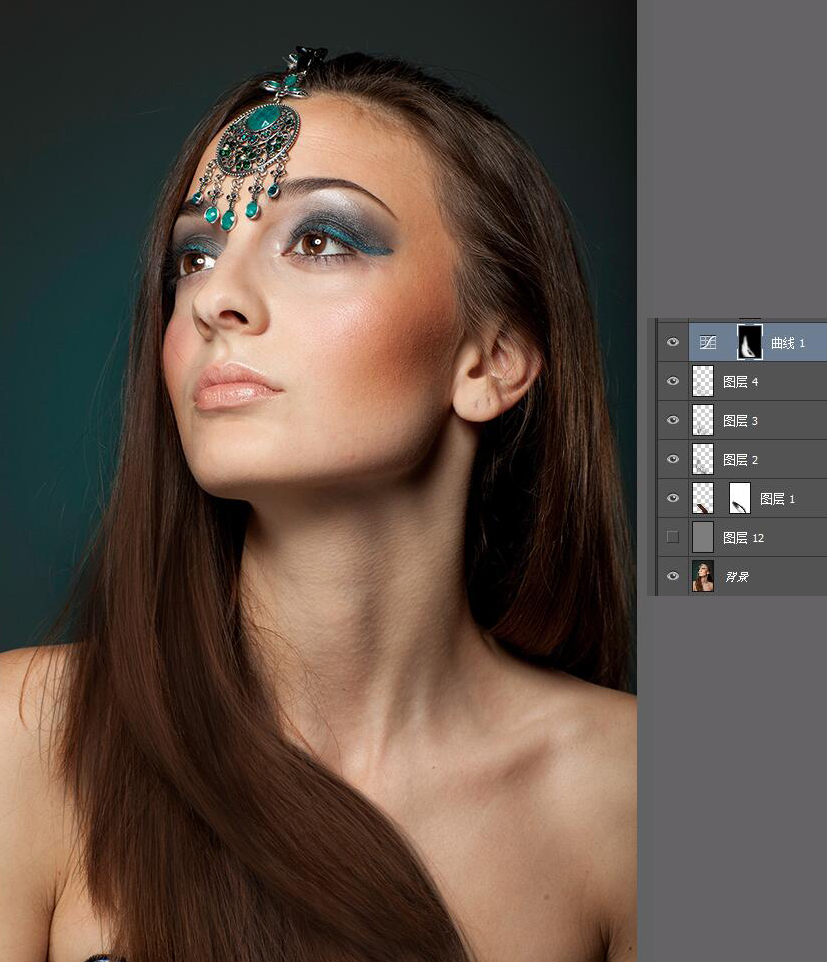The image size is (827, 962).
Task: Select the 图层 3 layer thumbnail
Action: coord(702,420)
